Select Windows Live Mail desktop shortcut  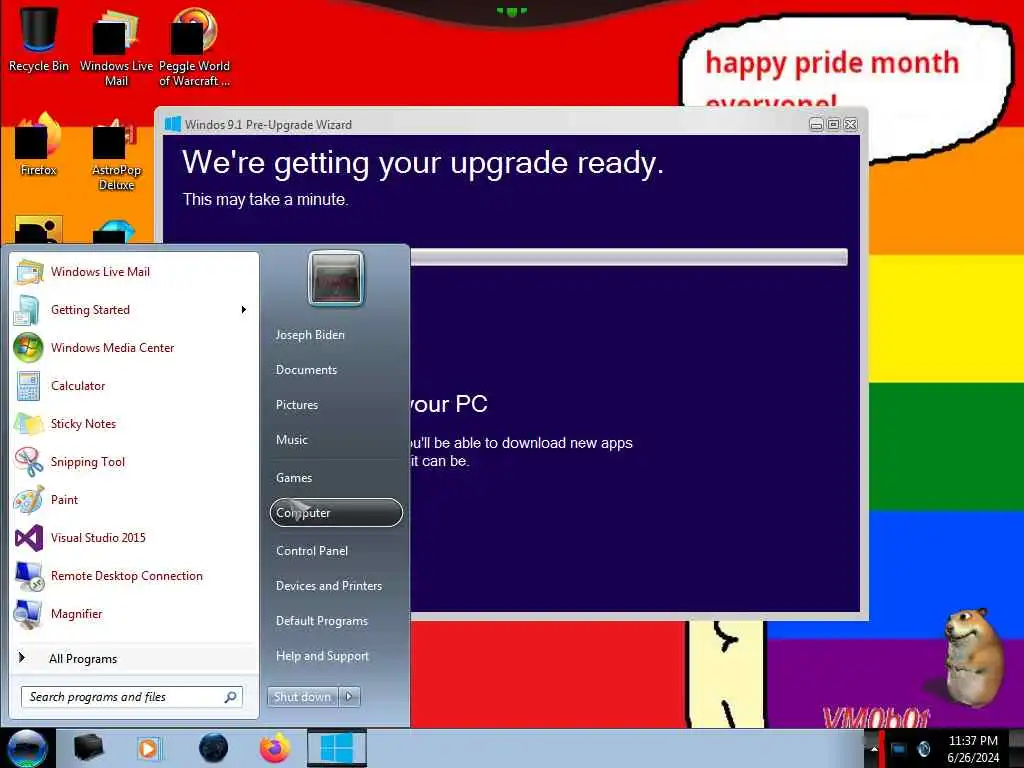click(116, 49)
